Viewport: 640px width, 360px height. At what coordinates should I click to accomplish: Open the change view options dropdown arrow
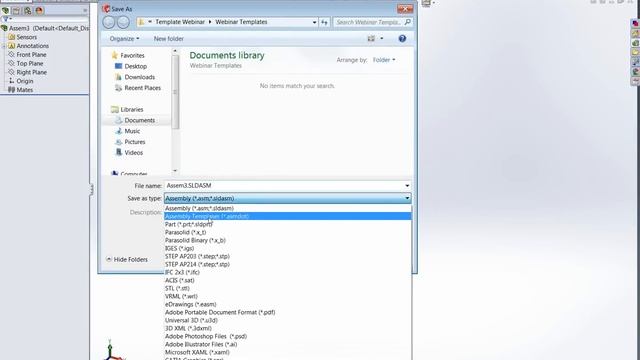point(382,38)
